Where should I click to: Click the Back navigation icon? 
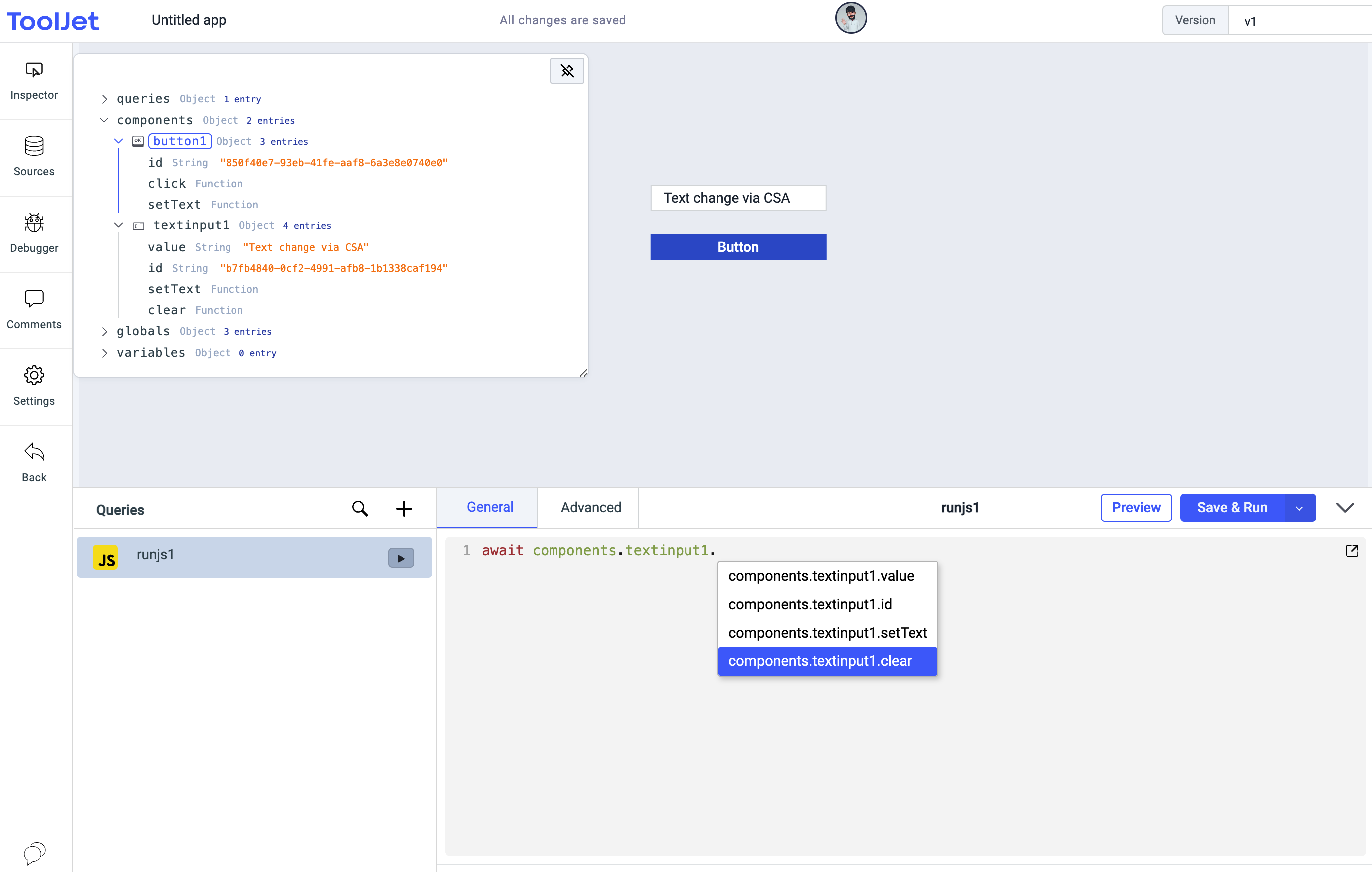point(34,452)
